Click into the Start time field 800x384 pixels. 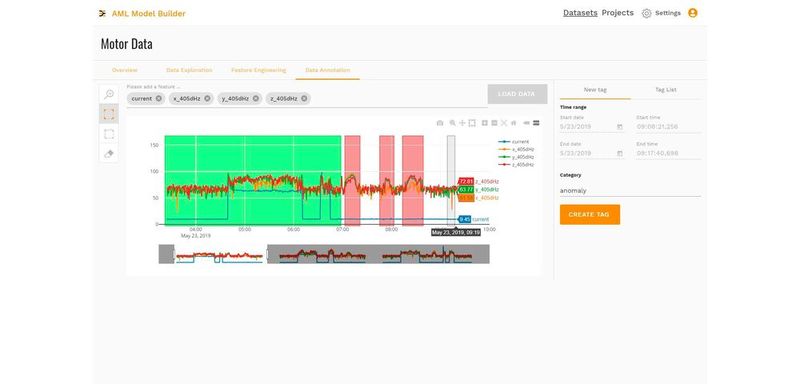(x=668, y=126)
